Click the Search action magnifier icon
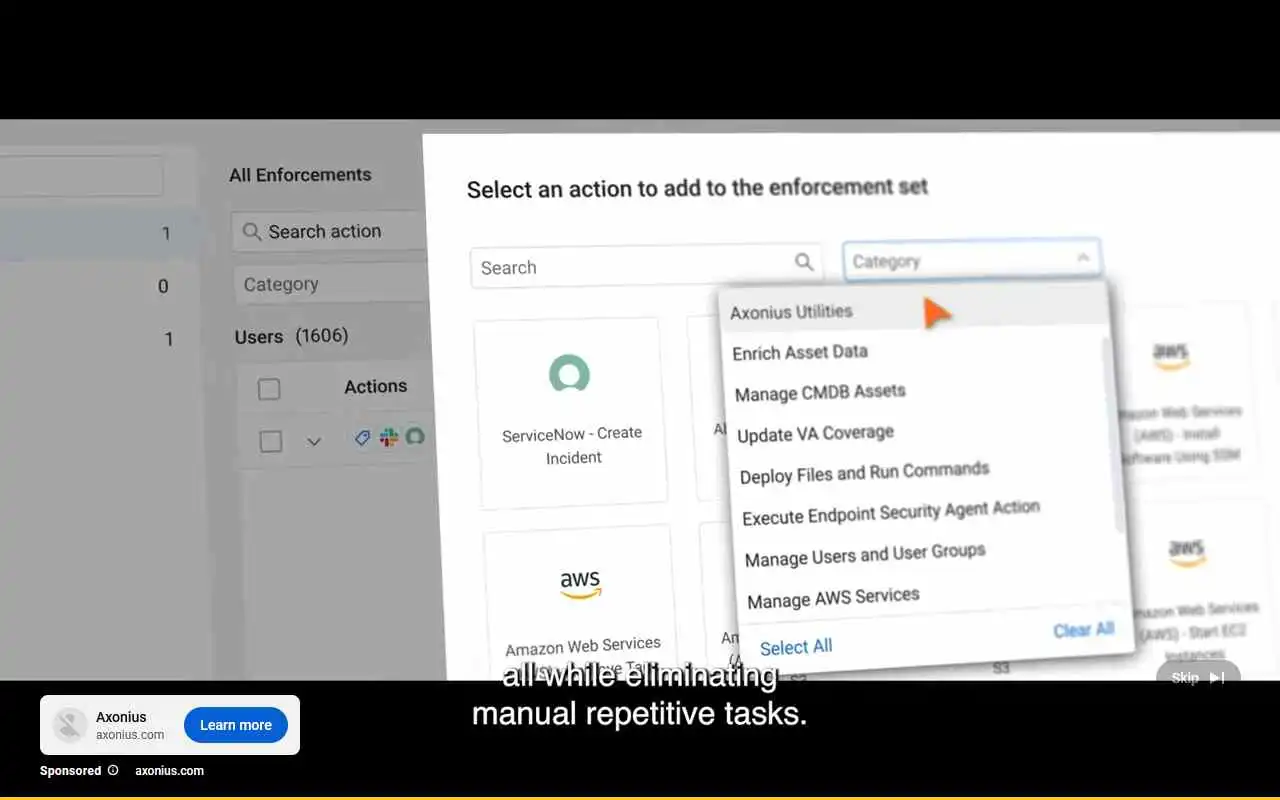The height and width of the screenshot is (800, 1280). [x=252, y=232]
